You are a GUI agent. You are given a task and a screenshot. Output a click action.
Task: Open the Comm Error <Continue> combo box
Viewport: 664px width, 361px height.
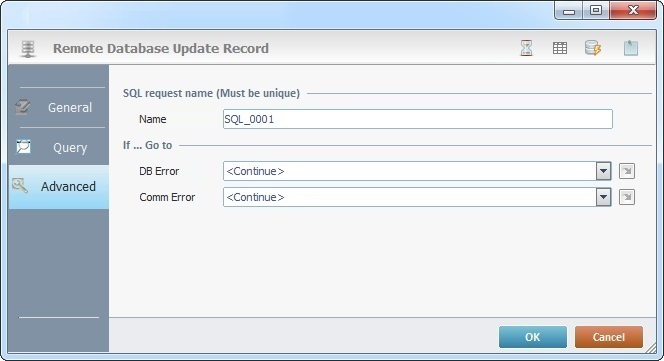coord(417,197)
